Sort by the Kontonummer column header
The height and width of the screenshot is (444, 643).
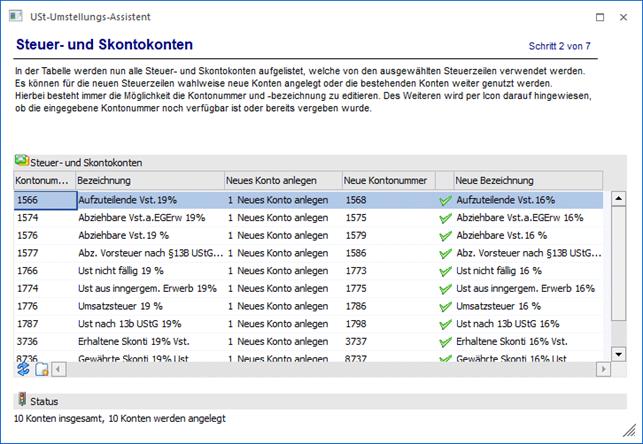pos(43,180)
